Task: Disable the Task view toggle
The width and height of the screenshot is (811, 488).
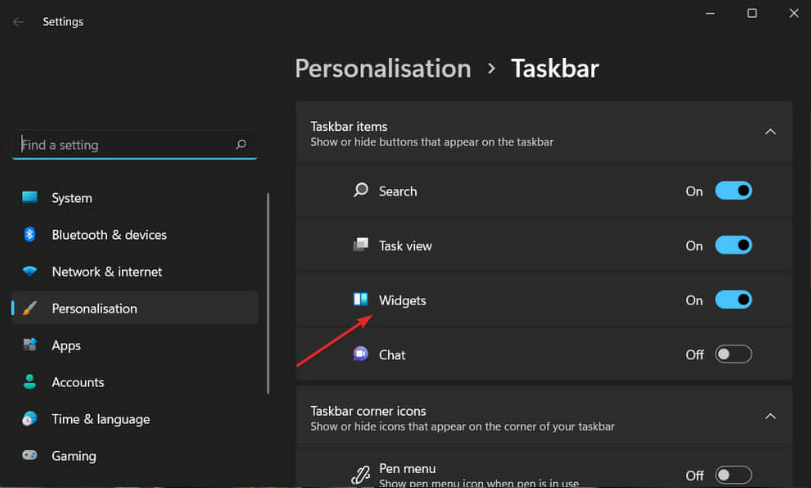Action: [x=733, y=245]
